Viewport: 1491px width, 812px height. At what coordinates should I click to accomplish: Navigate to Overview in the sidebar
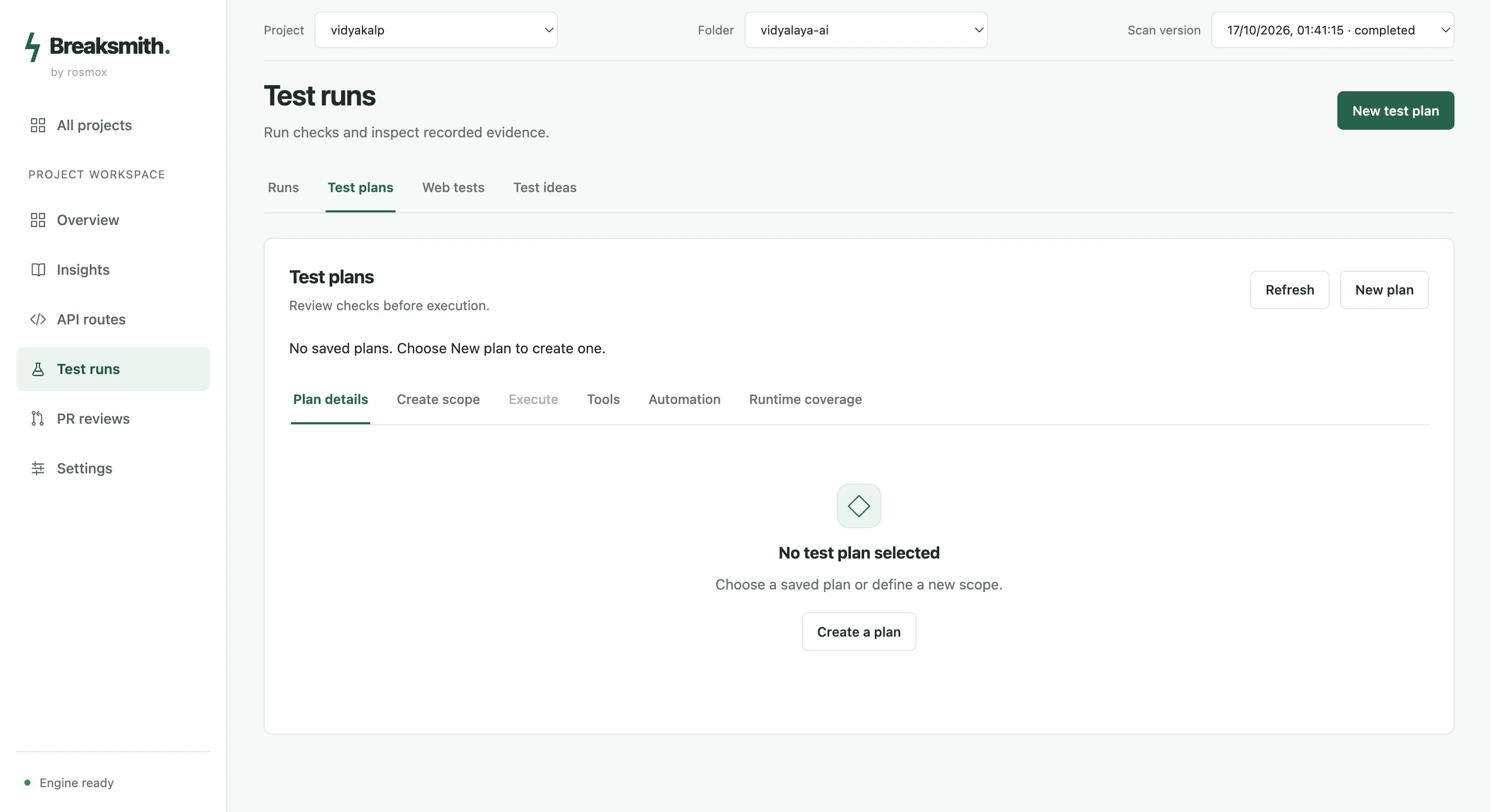(113, 220)
